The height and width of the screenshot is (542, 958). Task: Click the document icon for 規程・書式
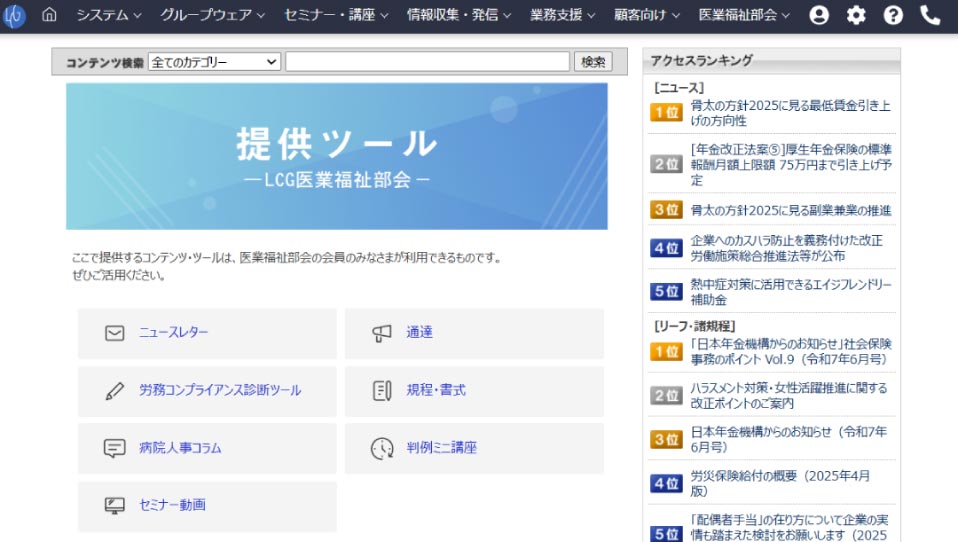click(x=382, y=390)
